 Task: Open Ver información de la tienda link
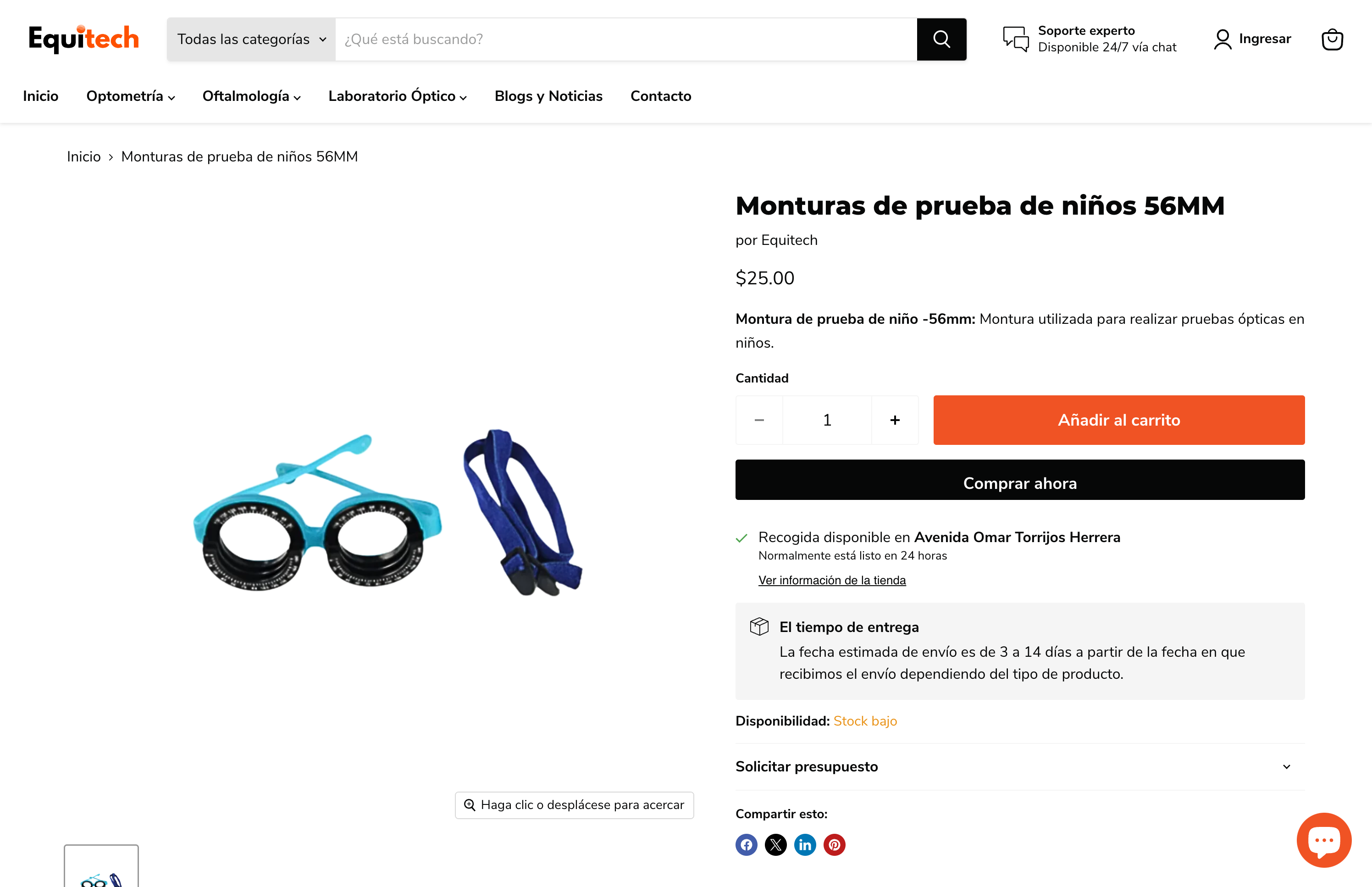[832, 580]
